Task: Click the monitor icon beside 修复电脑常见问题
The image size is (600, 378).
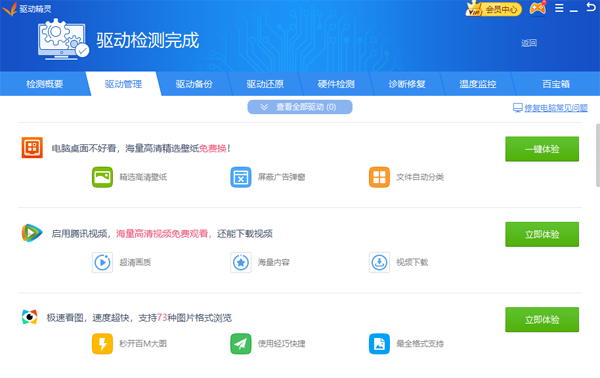Action: pos(517,108)
